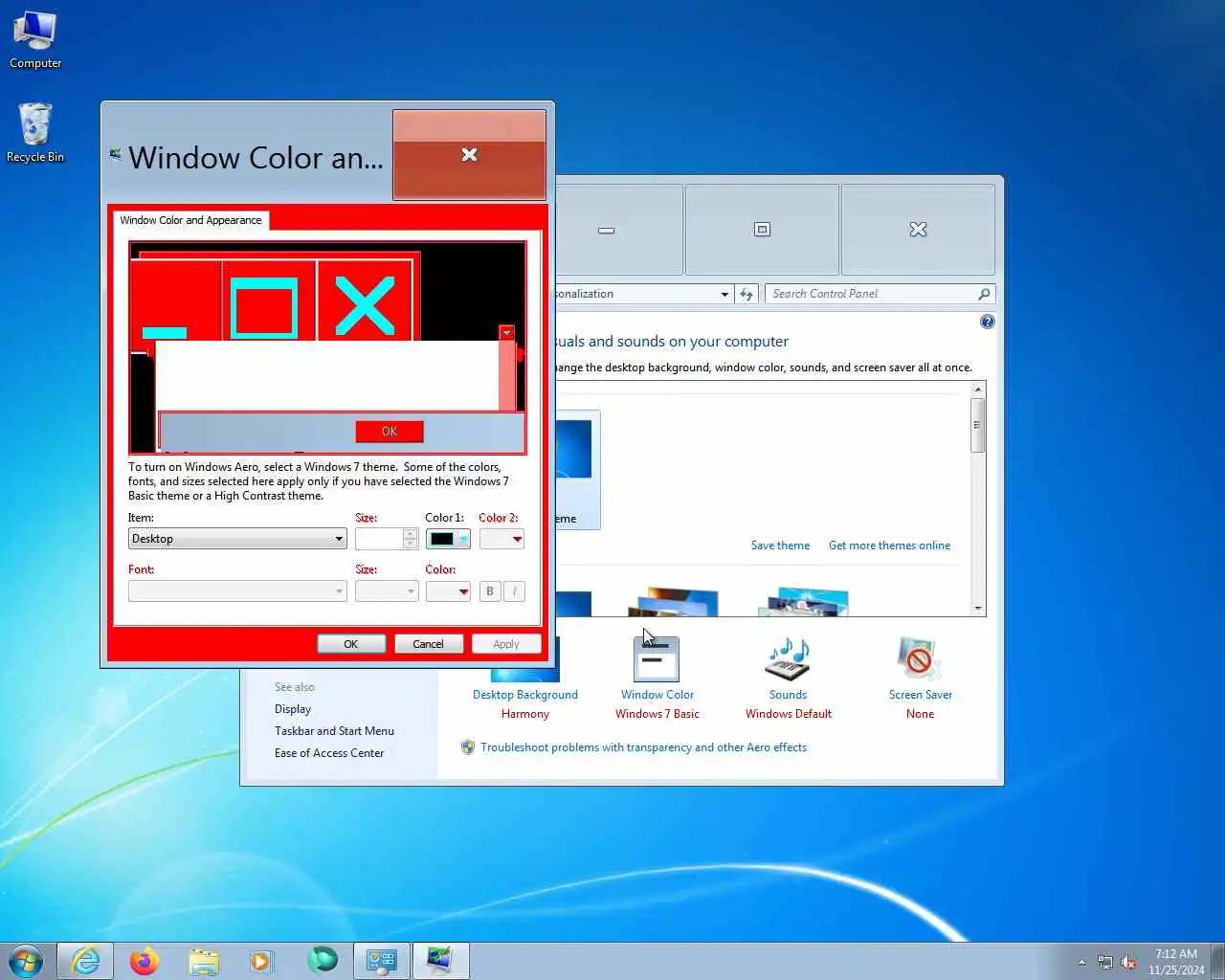Expand the Item dropdown showing Desktop
Screen dimensions: 1225x980
(x=237, y=539)
